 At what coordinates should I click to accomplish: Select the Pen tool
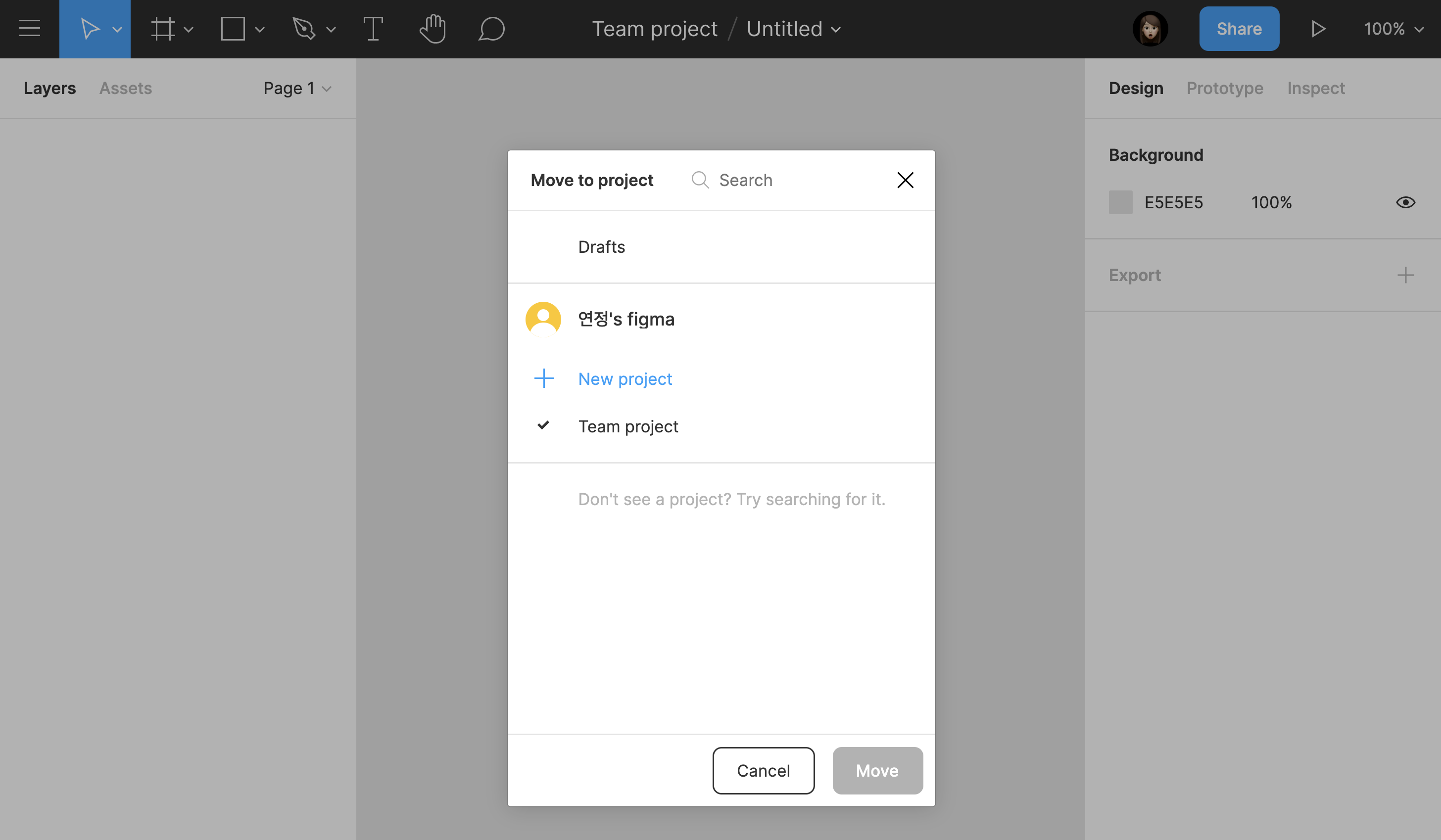coord(304,29)
